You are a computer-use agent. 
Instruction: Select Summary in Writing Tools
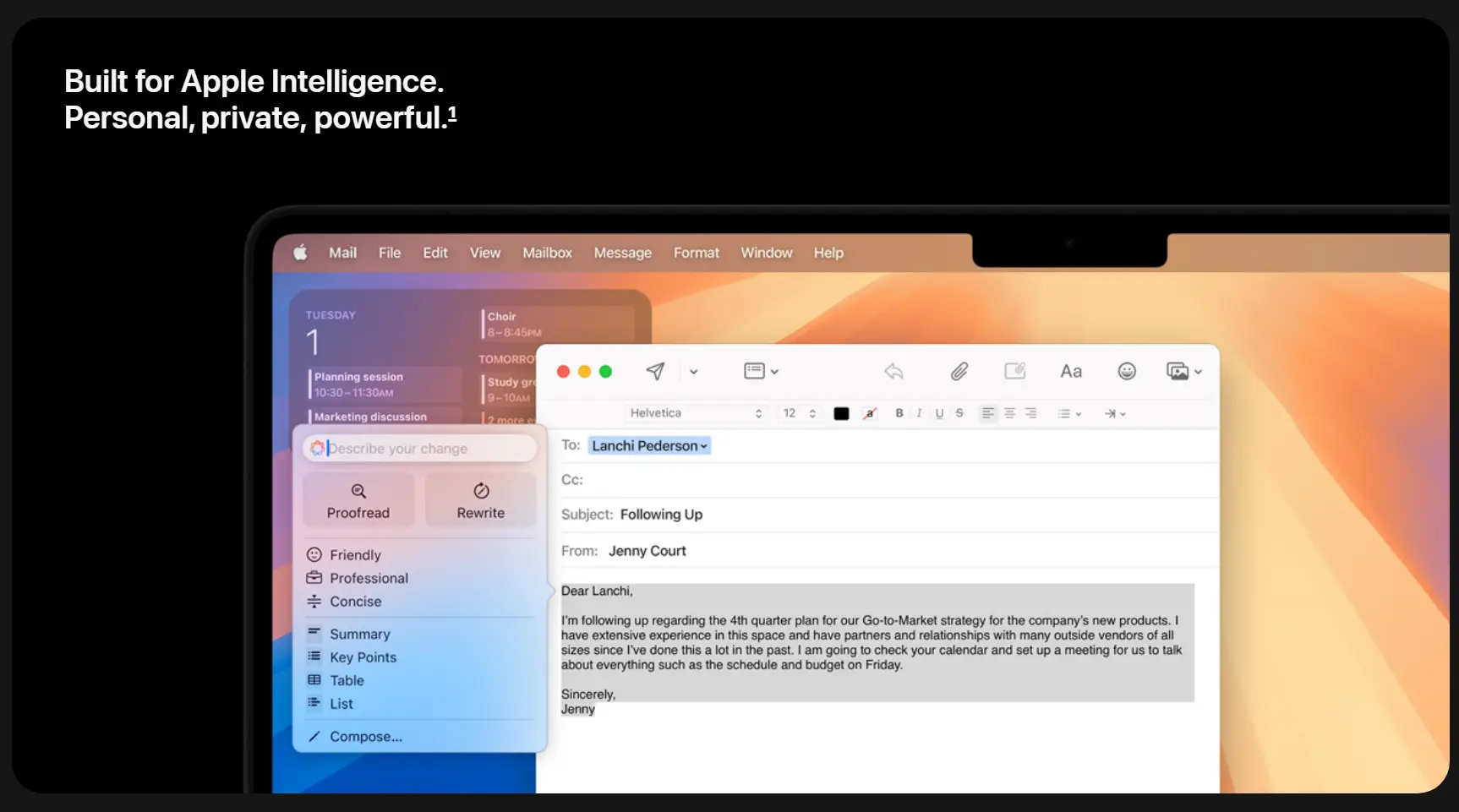pyautogui.click(x=348, y=634)
